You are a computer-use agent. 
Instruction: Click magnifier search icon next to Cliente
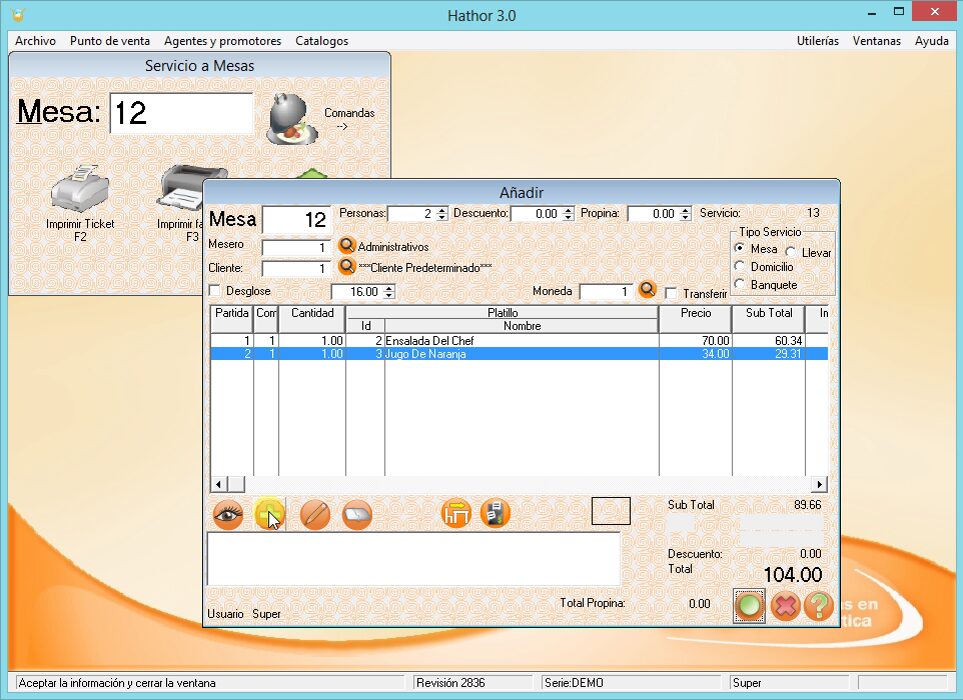pos(347,266)
